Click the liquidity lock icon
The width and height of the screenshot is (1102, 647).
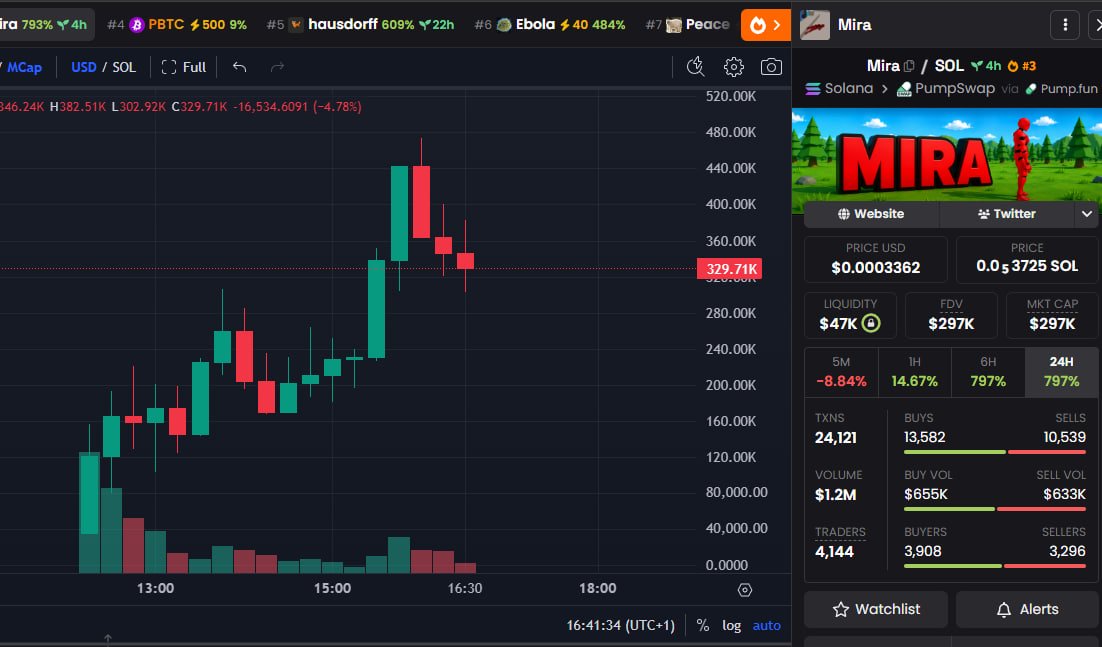pyautogui.click(x=871, y=323)
